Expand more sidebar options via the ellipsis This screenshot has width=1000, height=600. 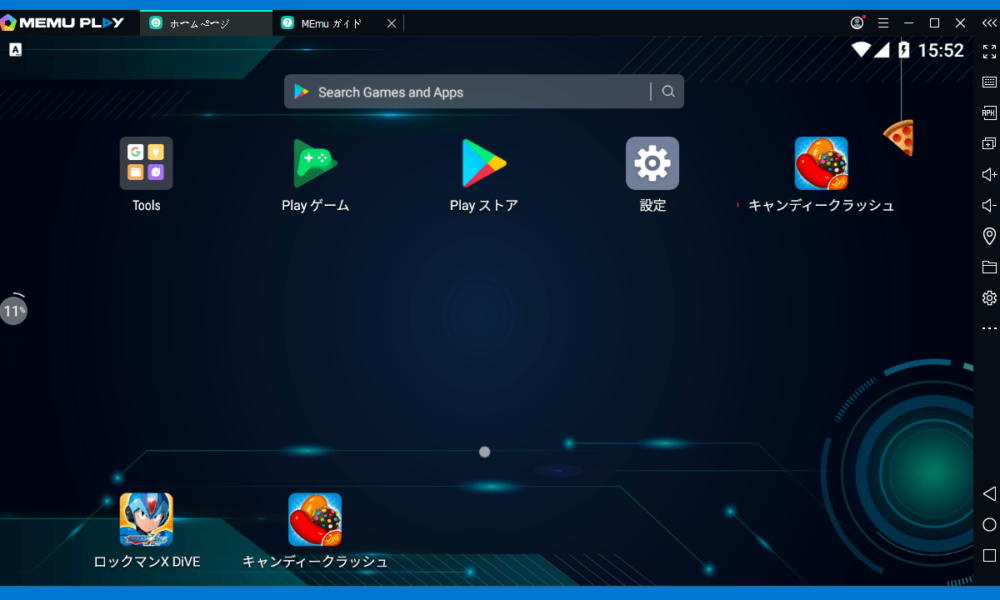[x=988, y=330]
